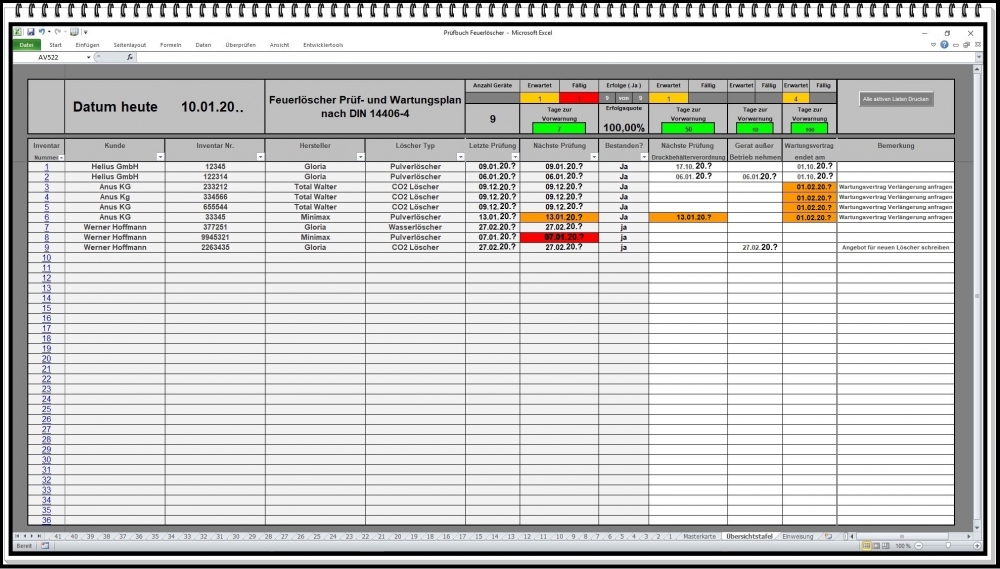The image size is (1000, 569).
Task: Open inventory number 7 hyperlink
Action: [x=46, y=227]
